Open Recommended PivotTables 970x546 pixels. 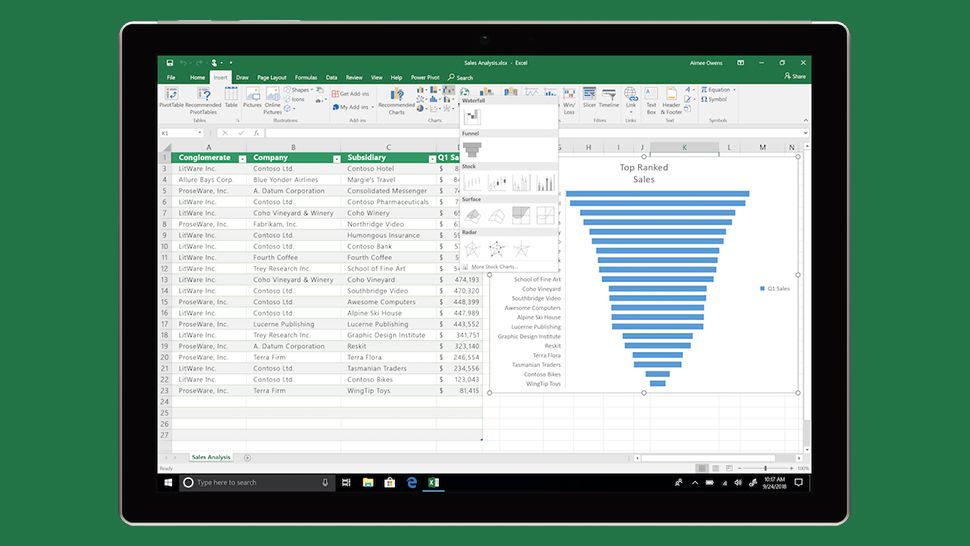(x=204, y=100)
